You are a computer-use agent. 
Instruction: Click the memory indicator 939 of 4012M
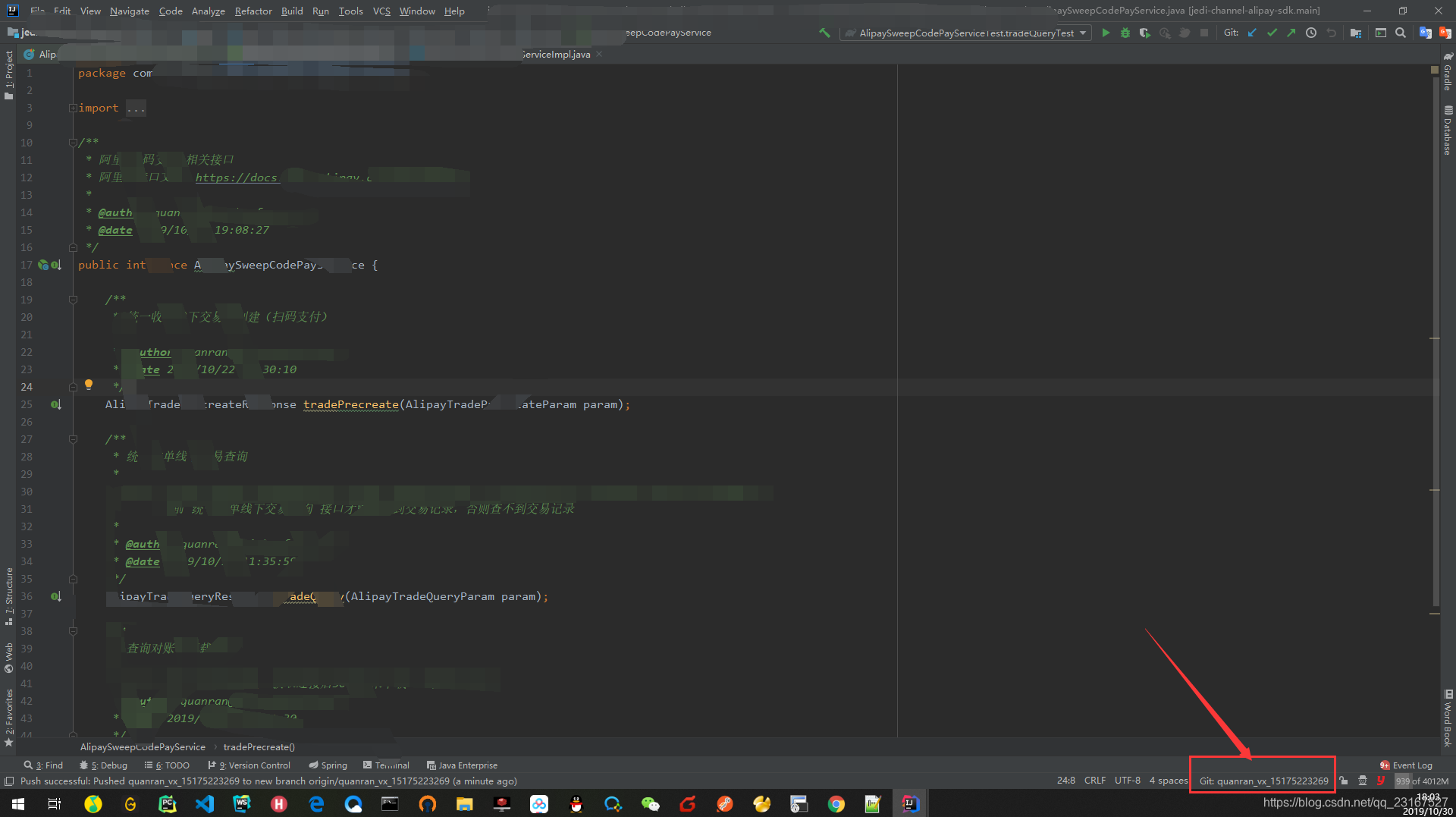[1422, 781]
